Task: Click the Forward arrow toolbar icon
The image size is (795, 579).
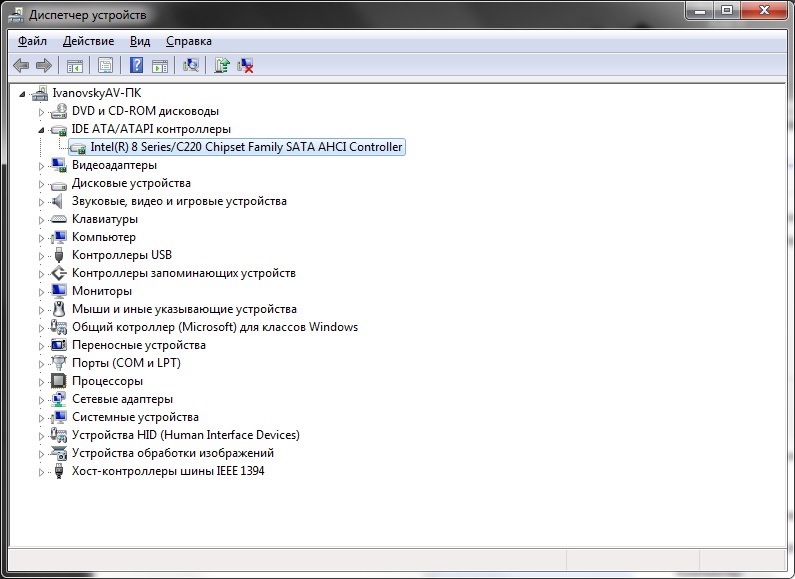Action: (x=44, y=65)
